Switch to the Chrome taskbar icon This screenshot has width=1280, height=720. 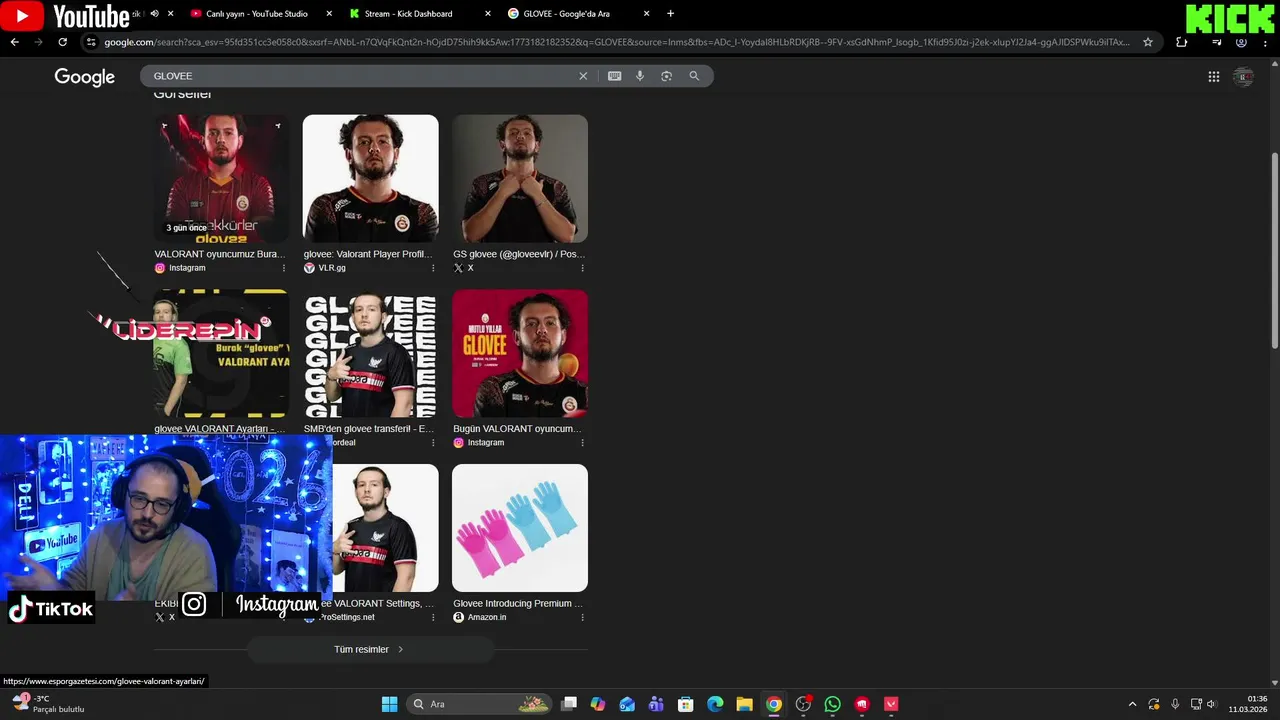774,704
